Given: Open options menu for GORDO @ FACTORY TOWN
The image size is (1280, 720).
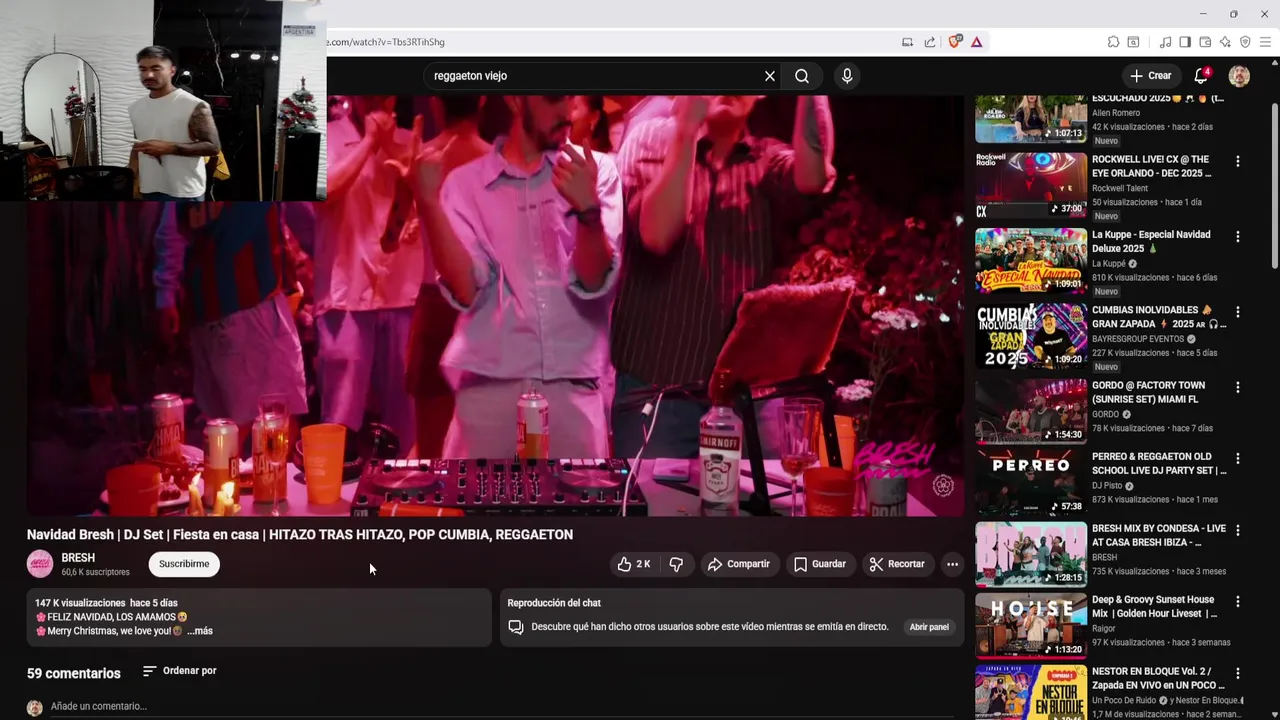Looking at the screenshot, I should click(1238, 387).
